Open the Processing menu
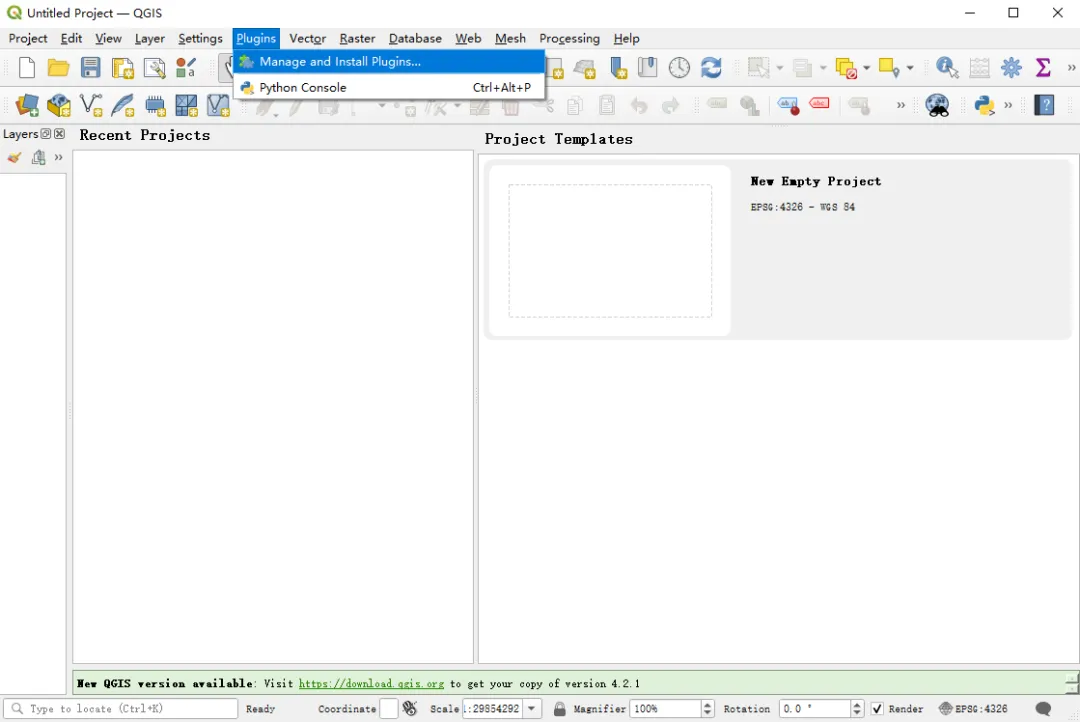This screenshot has height=722, width=1080. 569,39
